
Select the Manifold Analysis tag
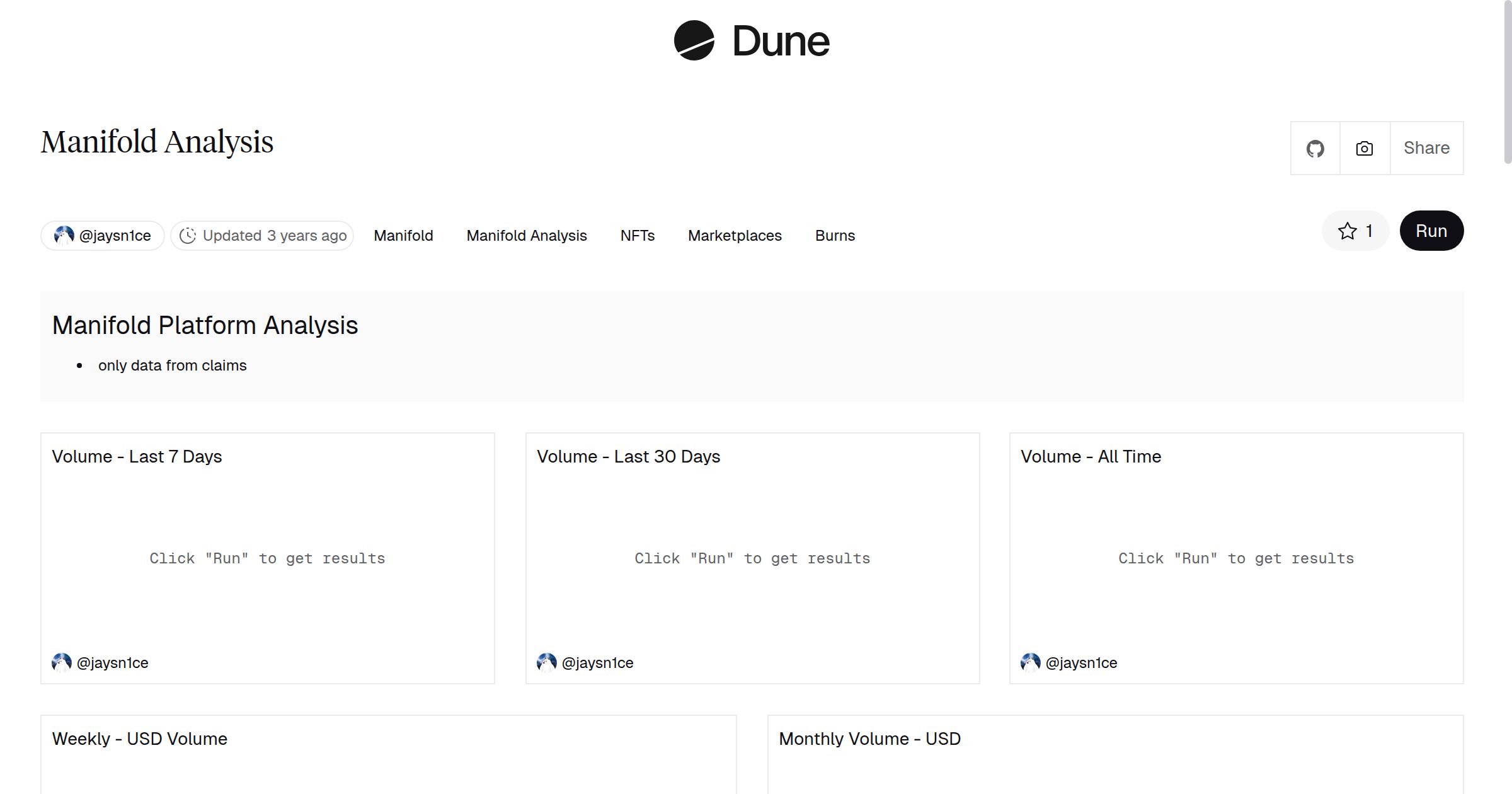[526, 236]
